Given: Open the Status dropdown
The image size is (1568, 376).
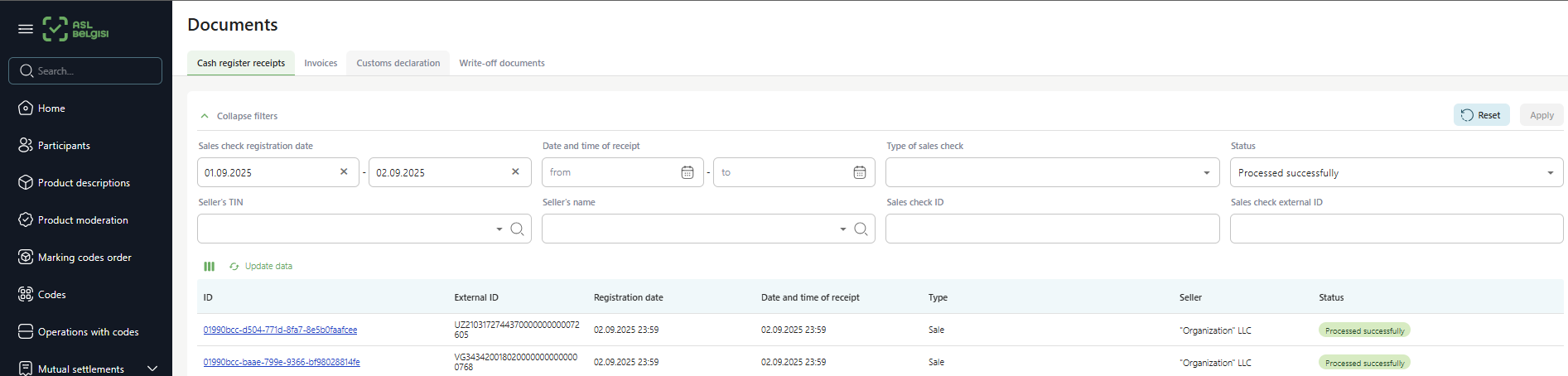Looking at the screenshot, I should [x=1550, y=173].
